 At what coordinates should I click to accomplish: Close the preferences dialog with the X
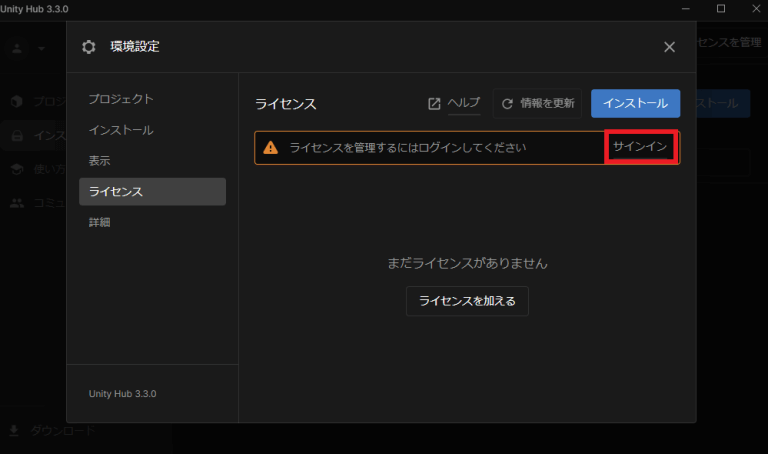click(669, 47)
